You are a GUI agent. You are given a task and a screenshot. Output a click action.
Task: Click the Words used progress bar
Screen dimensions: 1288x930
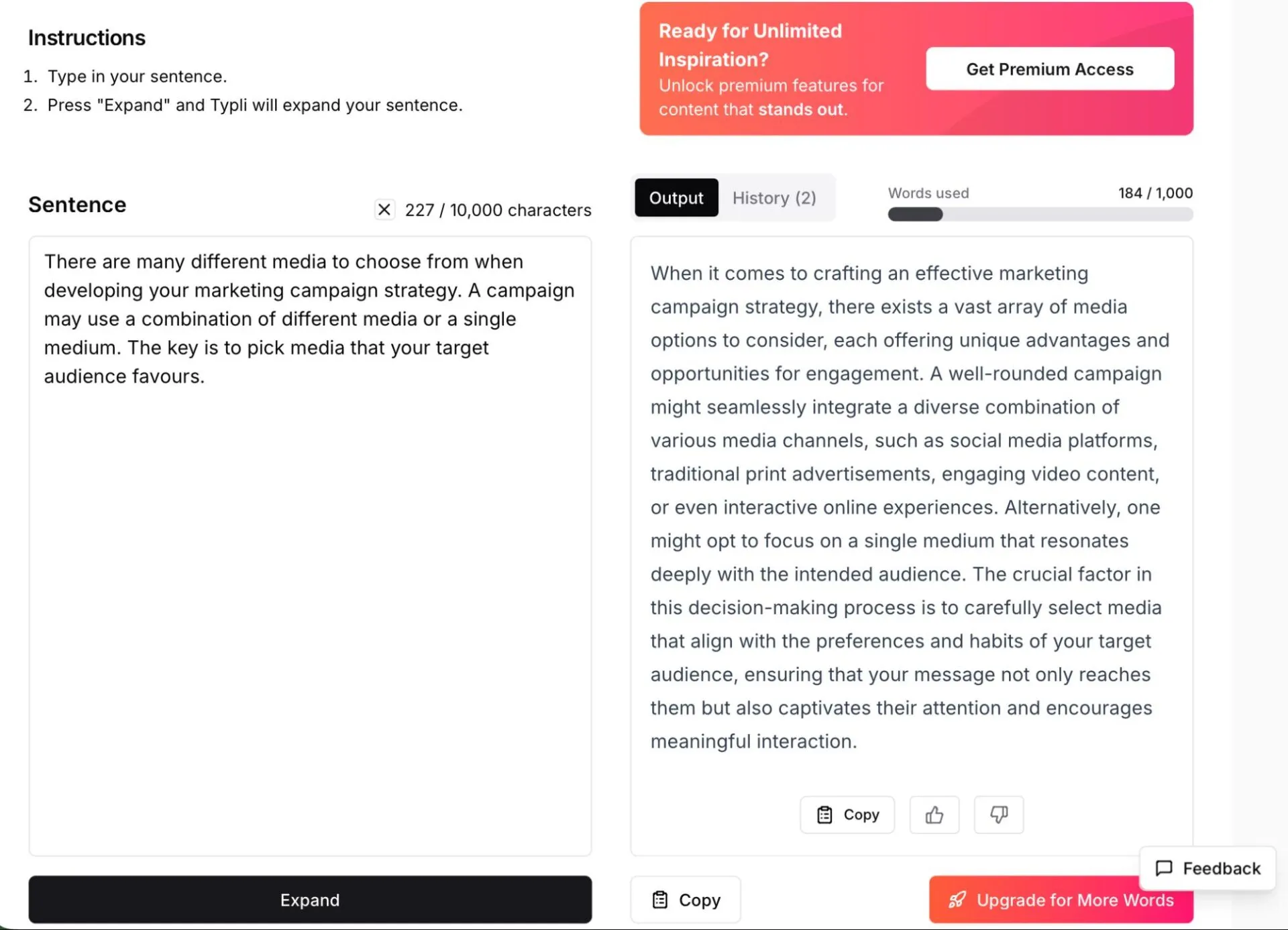pos(1040,214)
